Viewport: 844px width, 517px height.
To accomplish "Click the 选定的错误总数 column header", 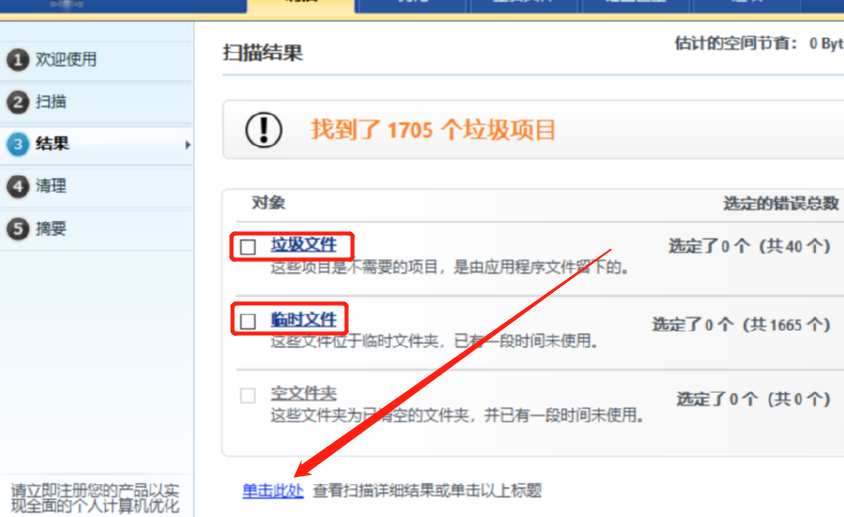I will 780,203.
